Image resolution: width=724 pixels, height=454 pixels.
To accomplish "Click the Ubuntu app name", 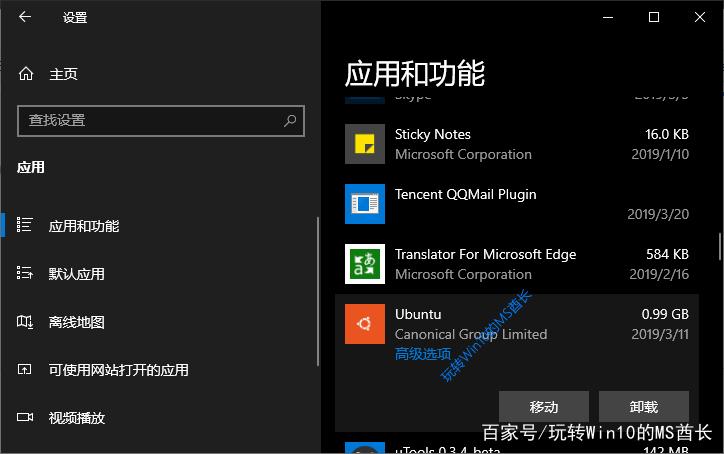I will [418, 315].
